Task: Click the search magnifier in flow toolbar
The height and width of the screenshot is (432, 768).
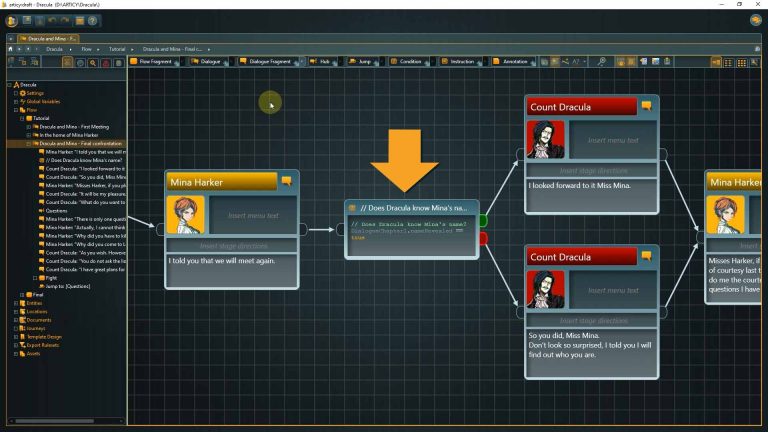Action: (x=601, y=61)
